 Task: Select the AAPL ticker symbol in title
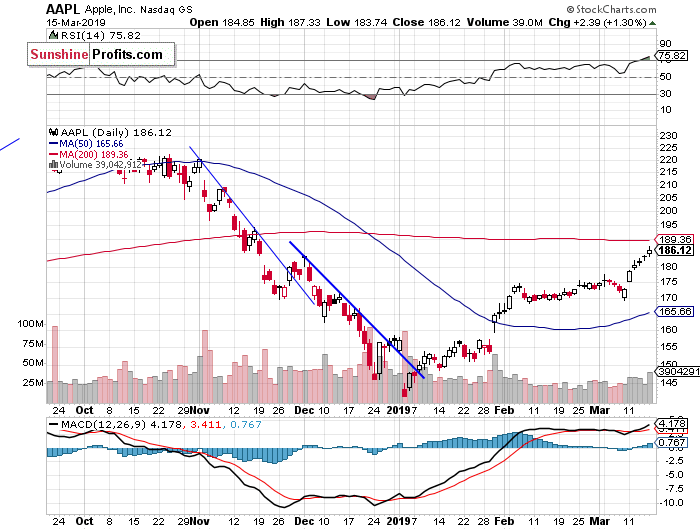click(x=63, y=9)
